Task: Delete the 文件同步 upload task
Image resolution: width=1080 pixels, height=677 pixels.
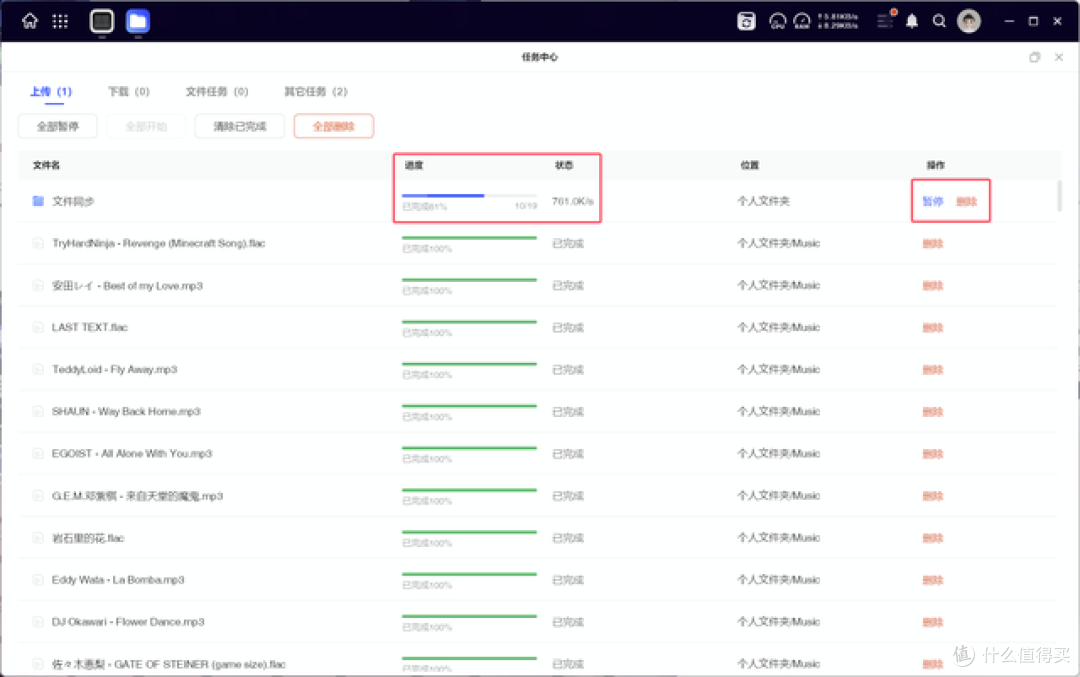Action: (x=966, y=201)
